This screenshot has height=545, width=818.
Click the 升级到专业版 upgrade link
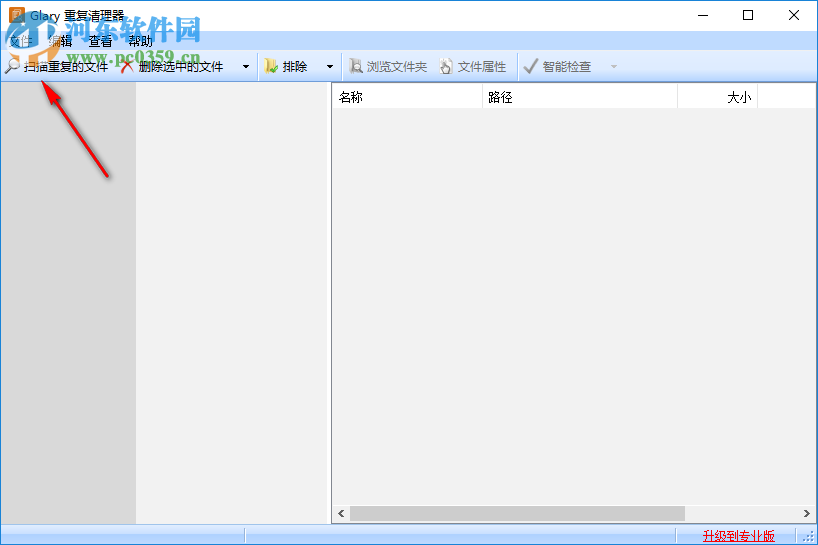[x=738, y=536]
